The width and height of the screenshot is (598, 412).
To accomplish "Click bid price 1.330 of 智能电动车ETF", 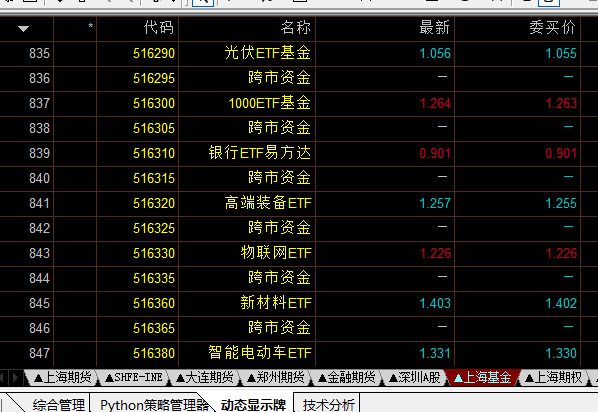I will (561, 353).
